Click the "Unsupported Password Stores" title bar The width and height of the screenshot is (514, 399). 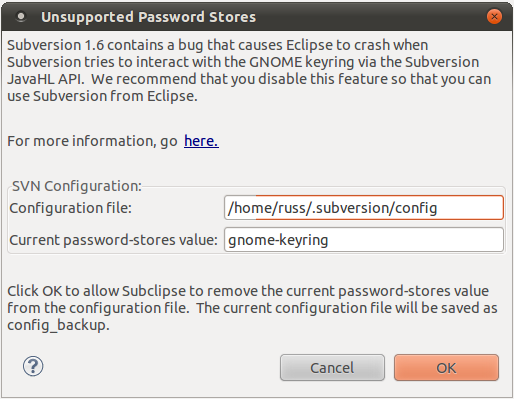[148, 17]
